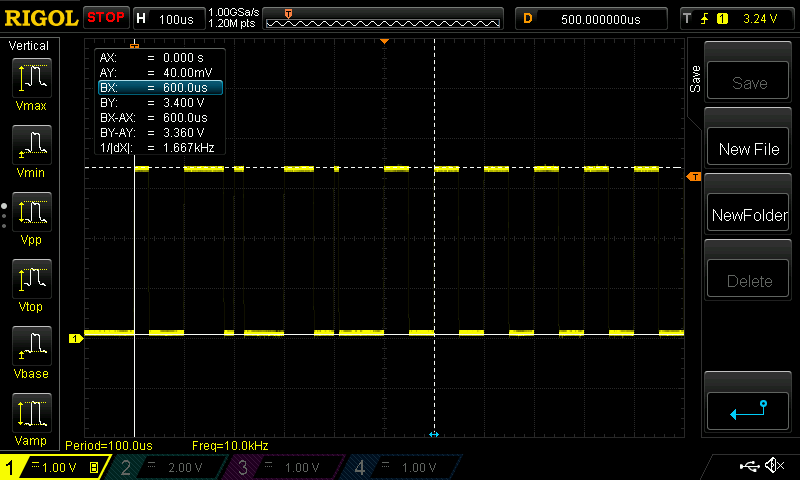Click the cursor A marker atop grid

coord(134,46)
